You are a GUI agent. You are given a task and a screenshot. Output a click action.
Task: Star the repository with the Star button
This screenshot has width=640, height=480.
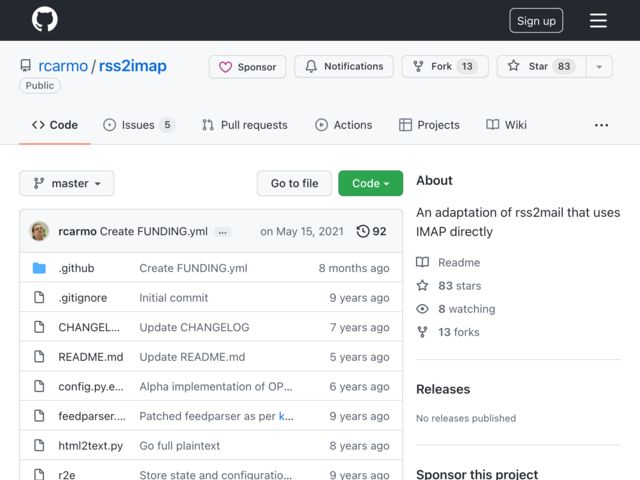[542, 67]
